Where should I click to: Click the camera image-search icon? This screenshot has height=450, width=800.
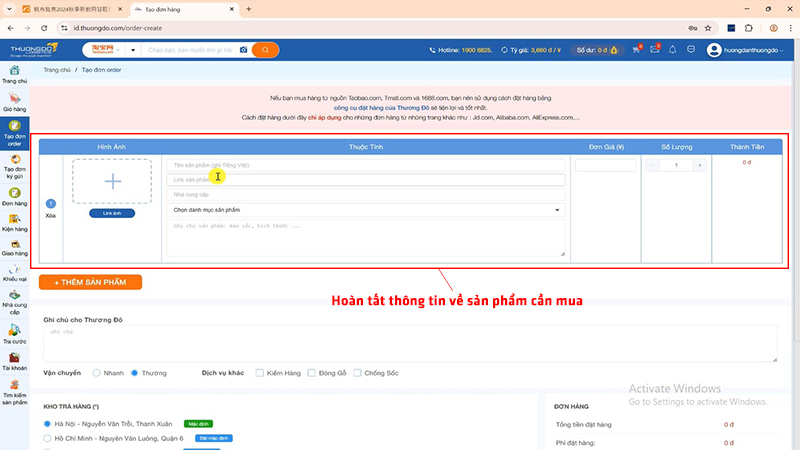tap(243, 49)
